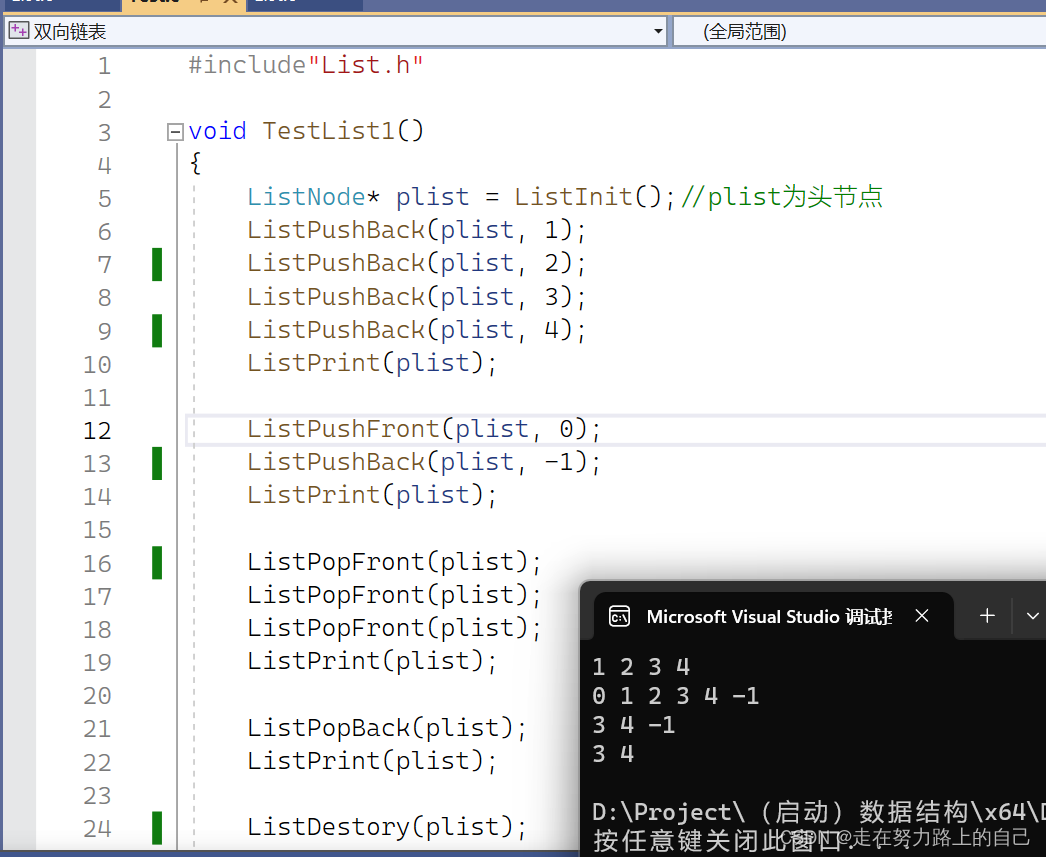Open the (全局范围) scope combo box

pyautogui.click(x=859, y=31)
